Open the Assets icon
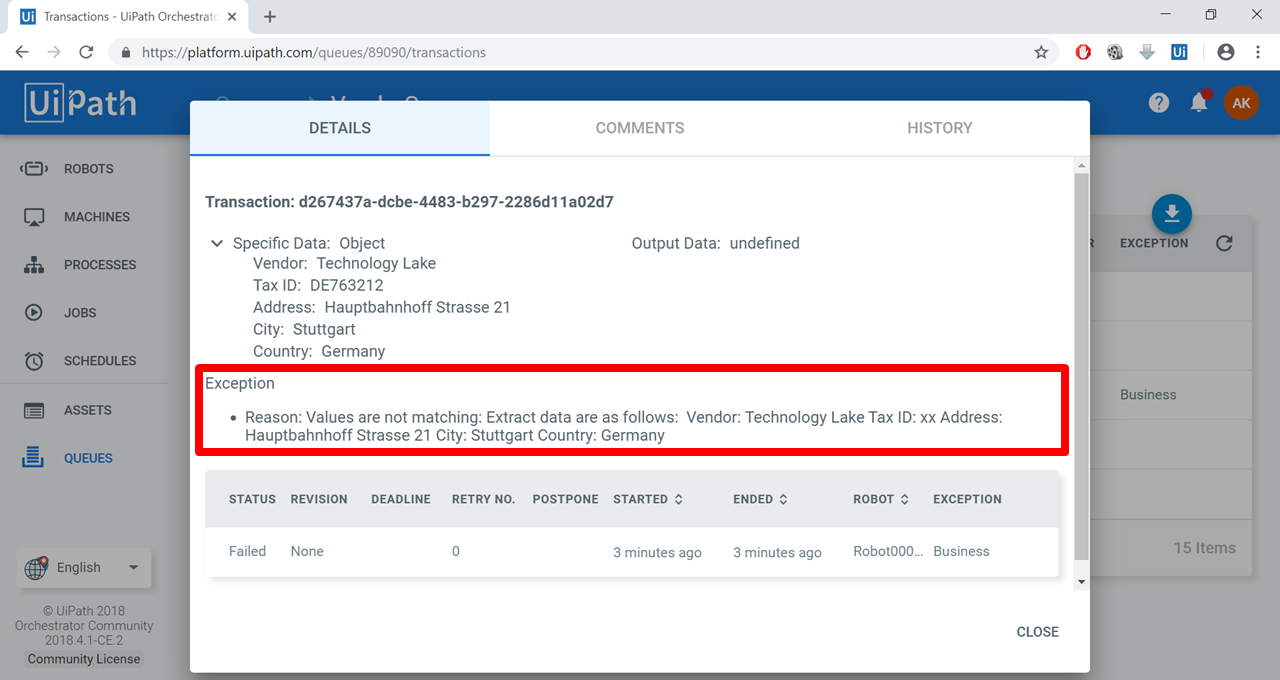Screen dimensions: 1280x680 click(x=34, y=410)
